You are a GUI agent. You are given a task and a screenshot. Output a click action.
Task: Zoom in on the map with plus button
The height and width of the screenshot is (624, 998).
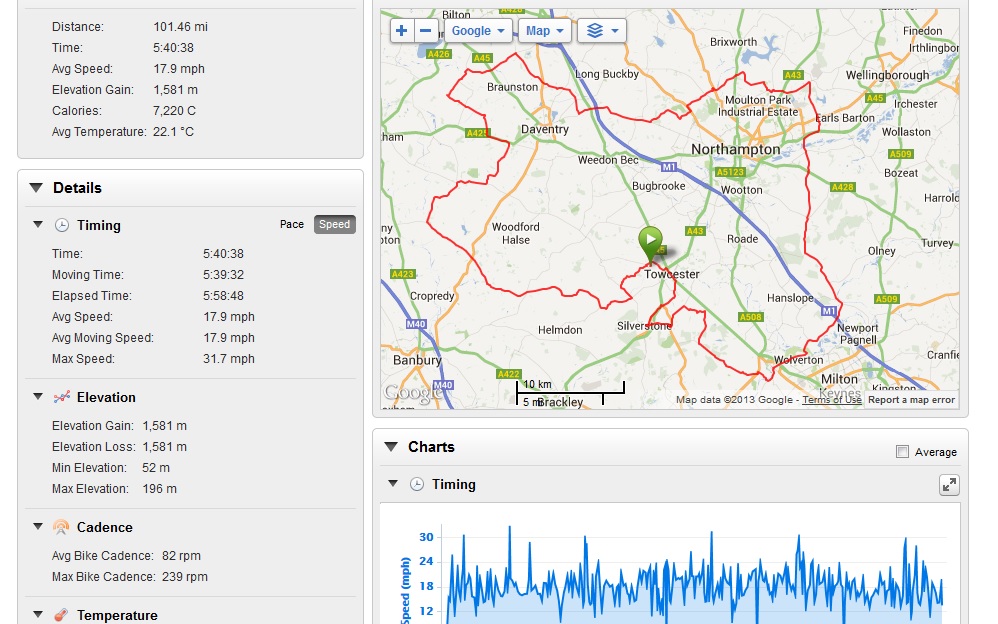[402, 31]
